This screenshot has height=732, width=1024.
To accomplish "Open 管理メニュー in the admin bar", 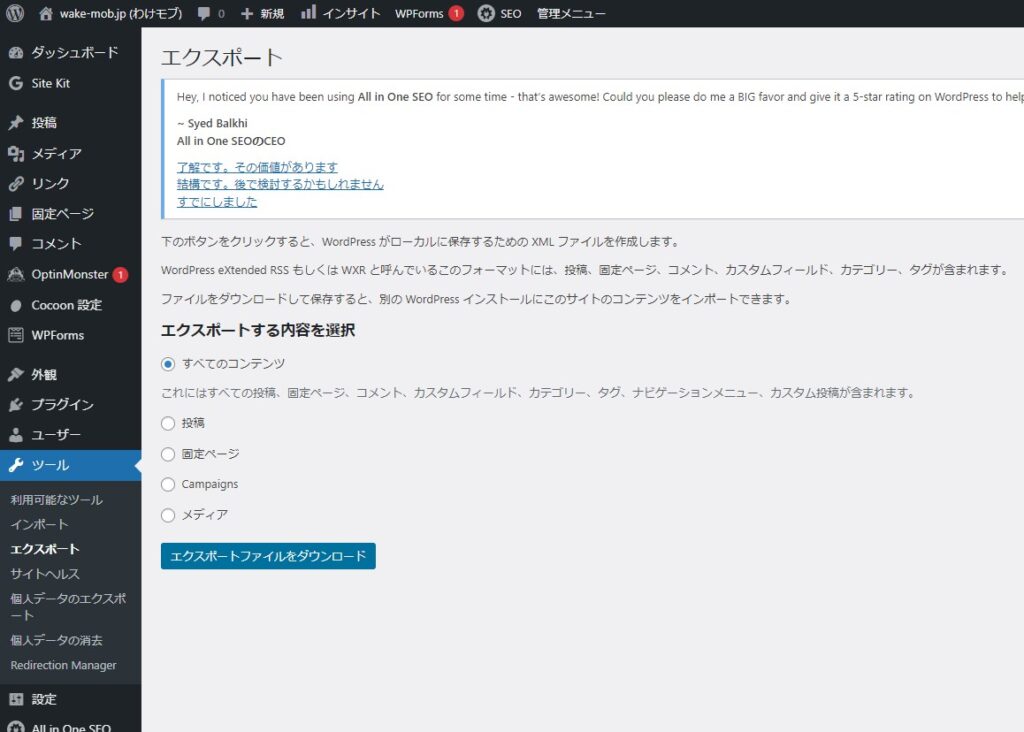I will (571, 14).
